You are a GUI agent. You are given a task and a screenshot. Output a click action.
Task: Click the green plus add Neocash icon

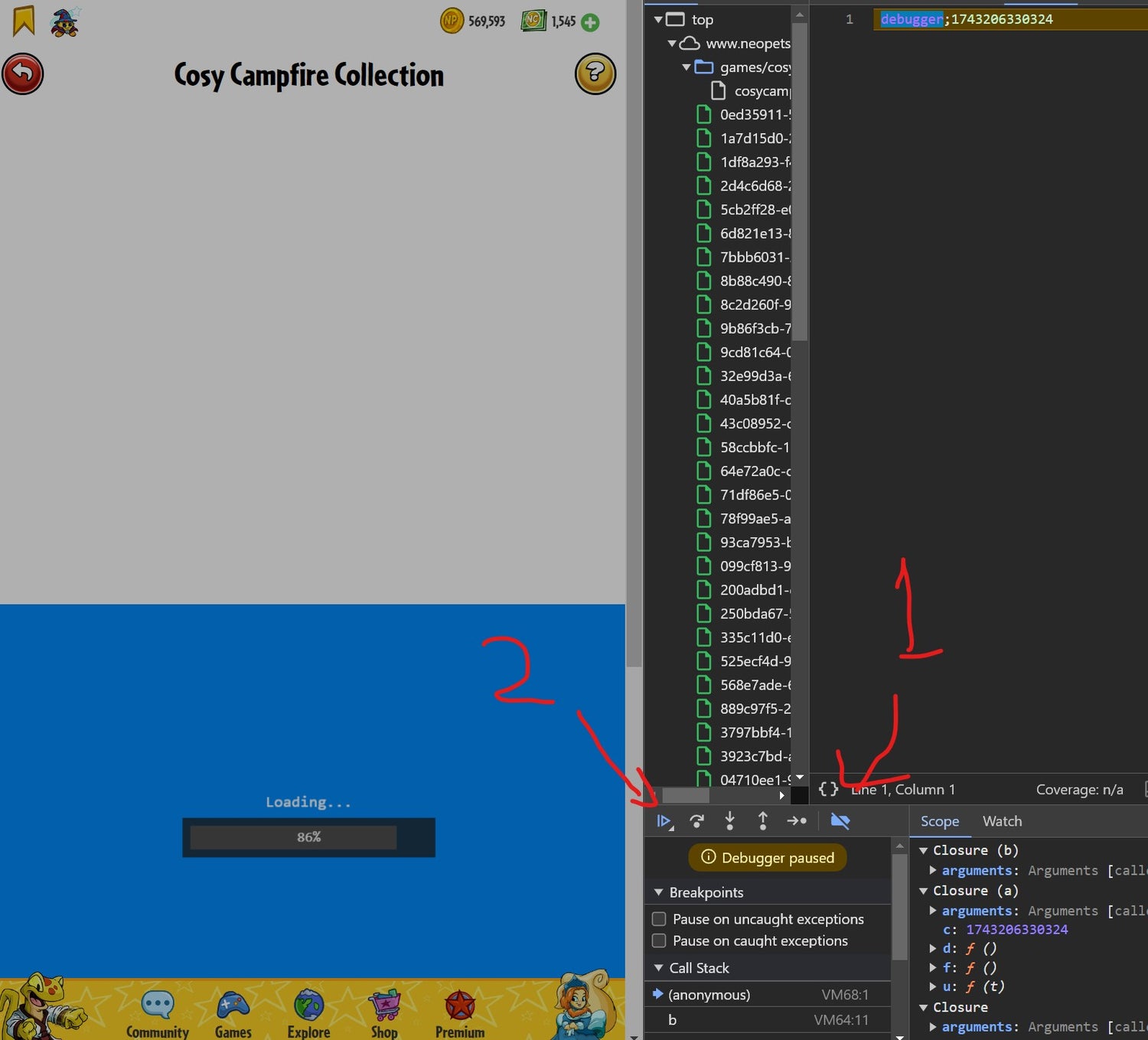pyautogui.click(x=590, y=22)
